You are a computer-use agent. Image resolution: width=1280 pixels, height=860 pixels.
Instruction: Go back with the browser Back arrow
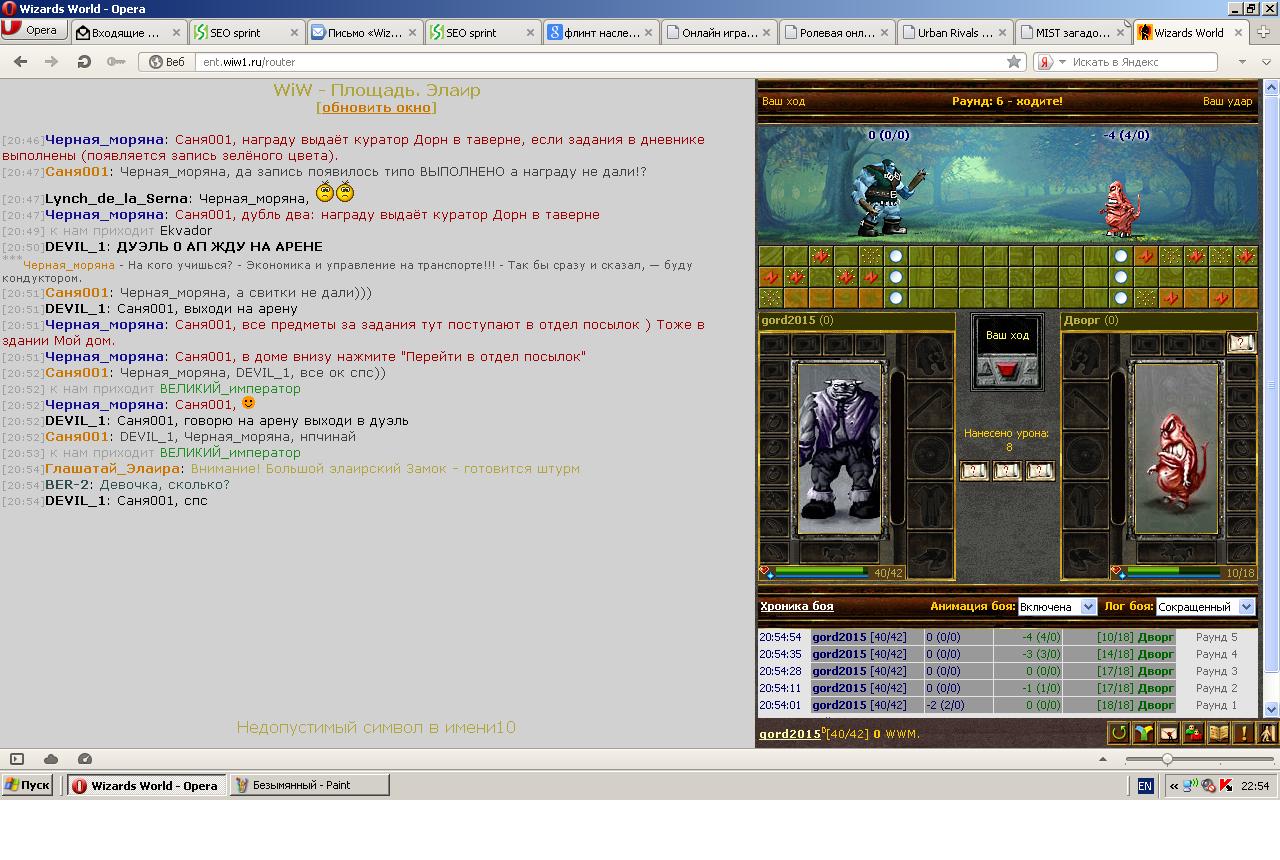coord(20,61)
